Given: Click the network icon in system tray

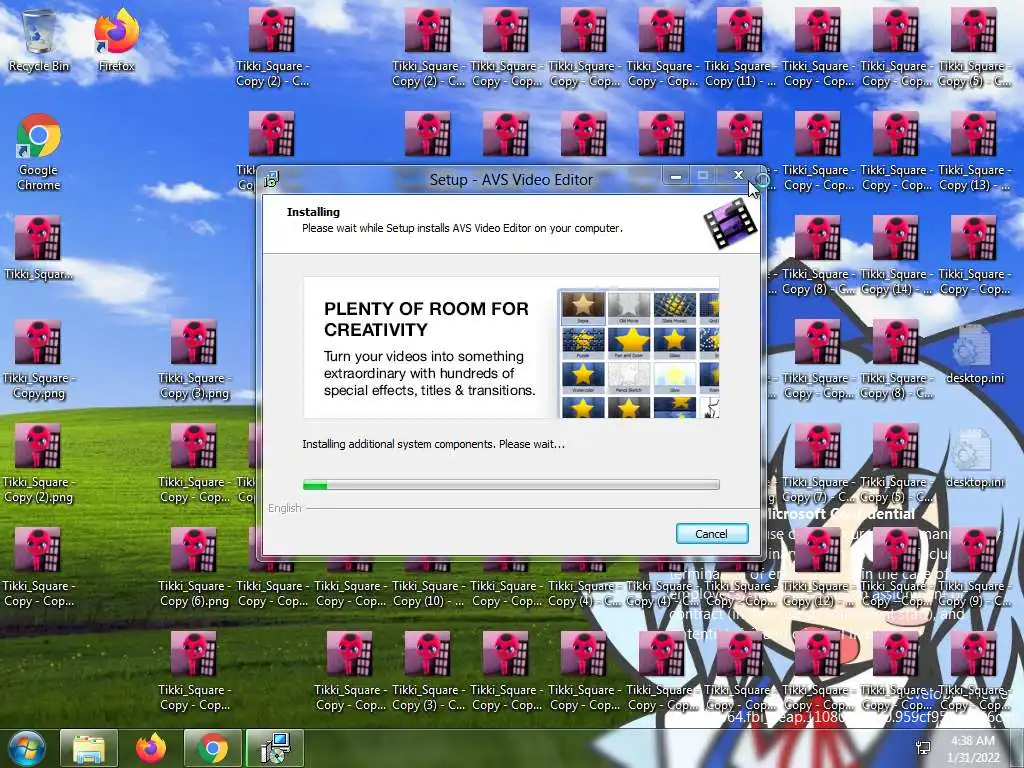Looking at the screenshot, I should [923, 748].
